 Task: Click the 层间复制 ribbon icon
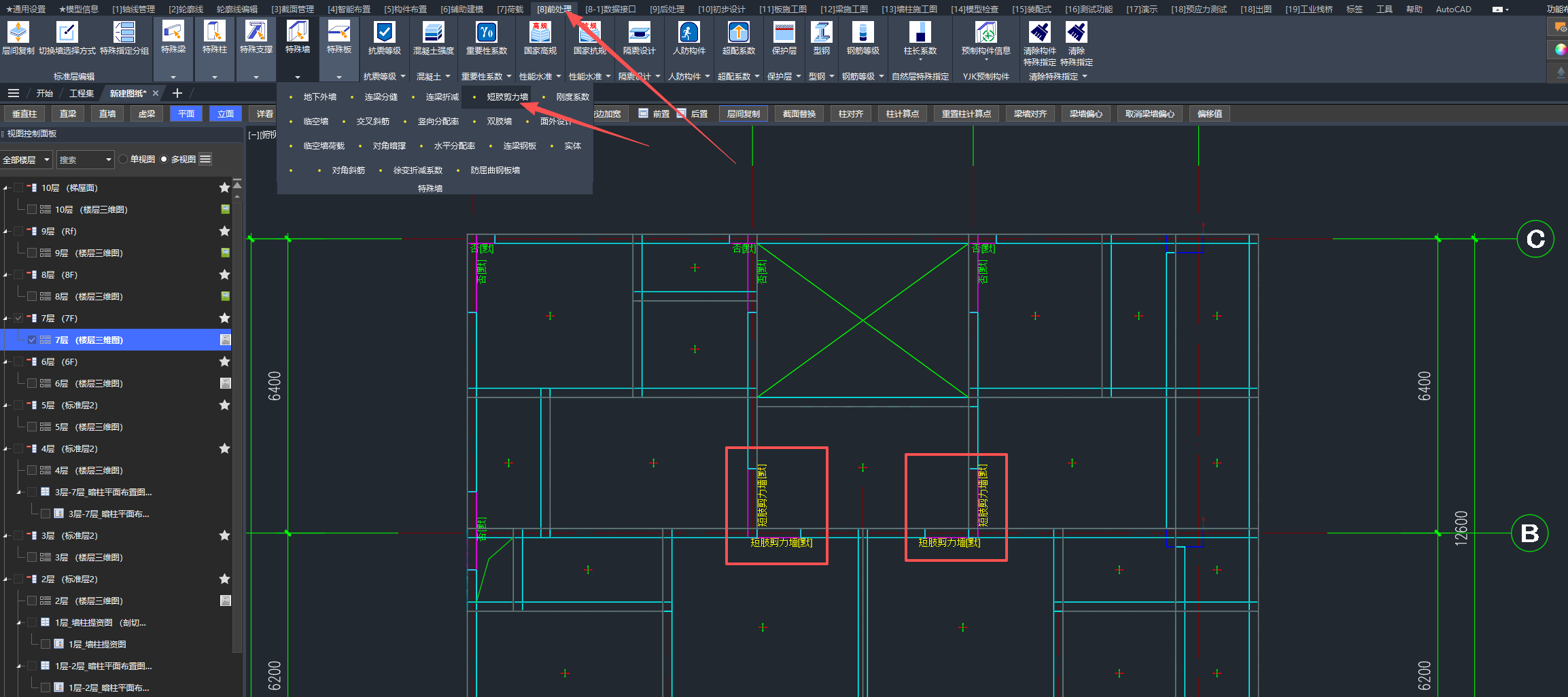(x=18, y=32)
